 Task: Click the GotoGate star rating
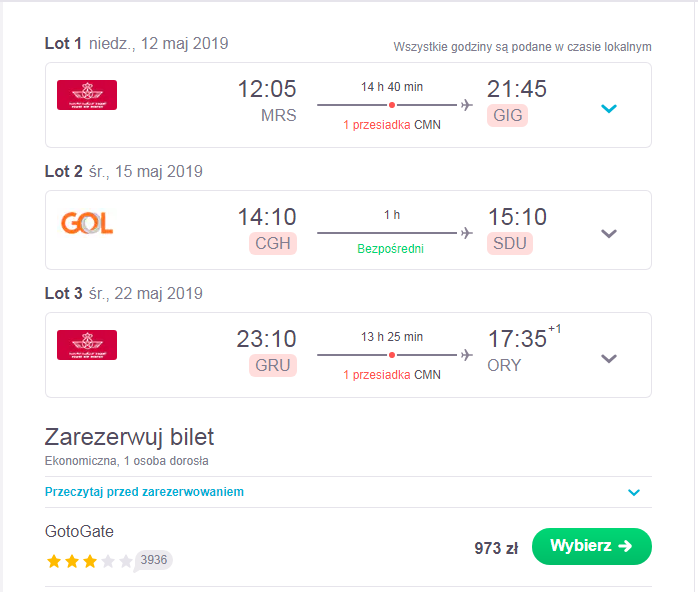[89, 561]
